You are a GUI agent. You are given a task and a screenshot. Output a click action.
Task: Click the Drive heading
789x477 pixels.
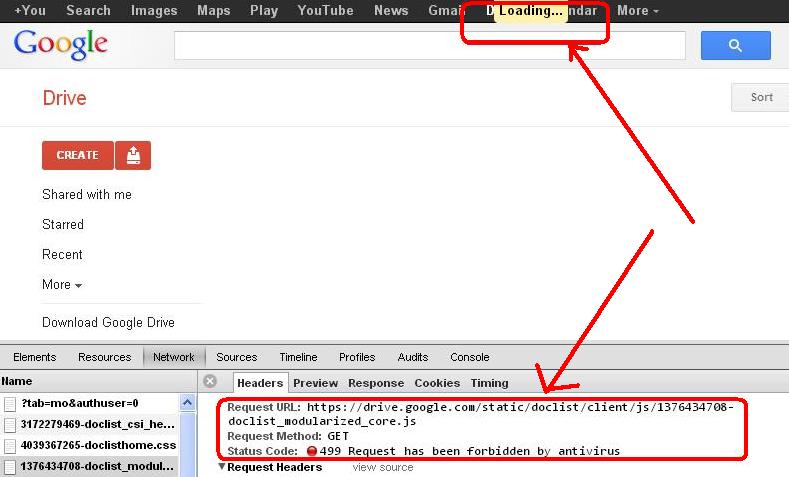tap(64, 98)
